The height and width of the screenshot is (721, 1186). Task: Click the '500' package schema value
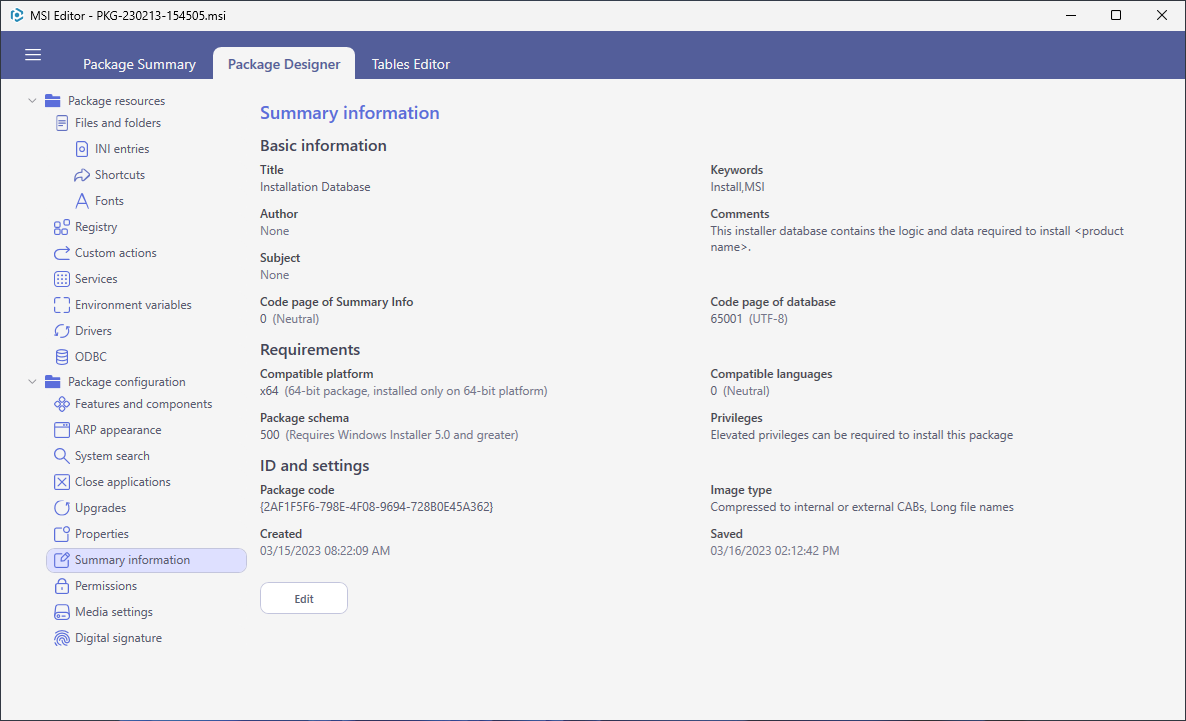coord(389,435)
